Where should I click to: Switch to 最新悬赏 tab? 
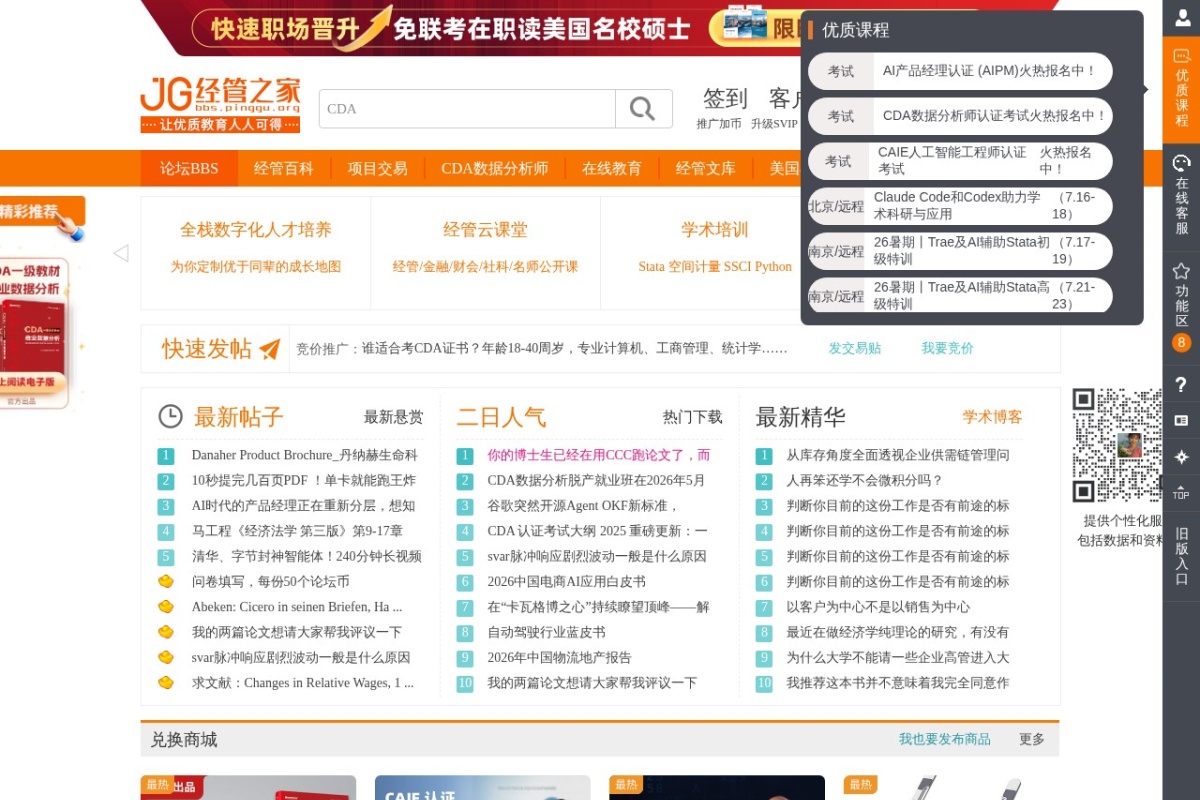coord(393,417)
